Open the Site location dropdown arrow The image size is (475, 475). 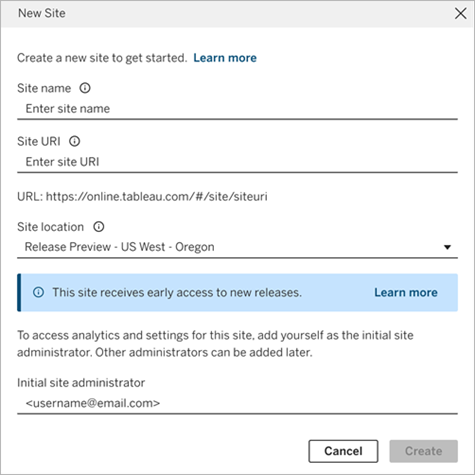pyautogui.click(x=447, y=247)
